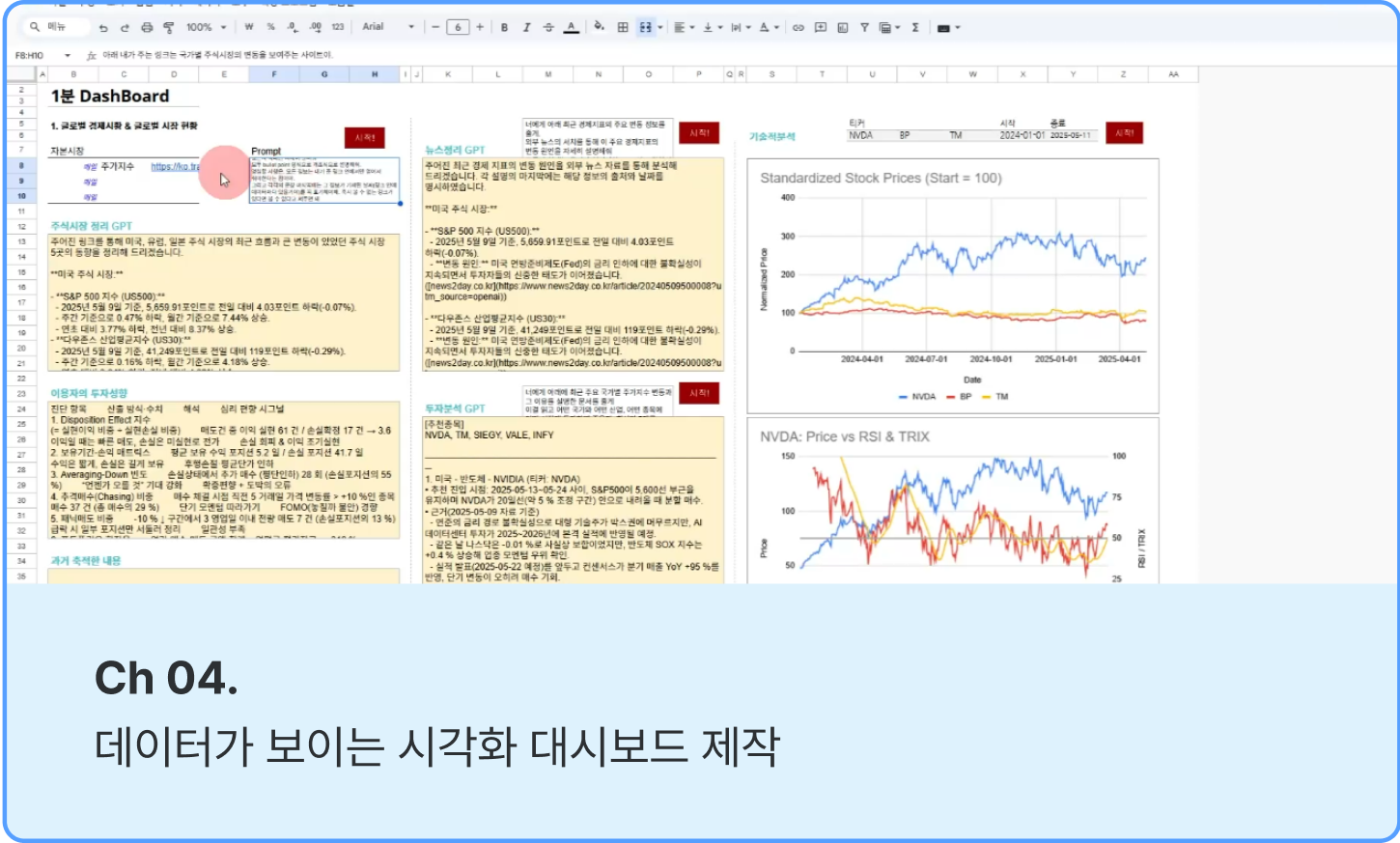Click the Borders icon
This screenshot has width=1400, height=843.
pos(623,27)
